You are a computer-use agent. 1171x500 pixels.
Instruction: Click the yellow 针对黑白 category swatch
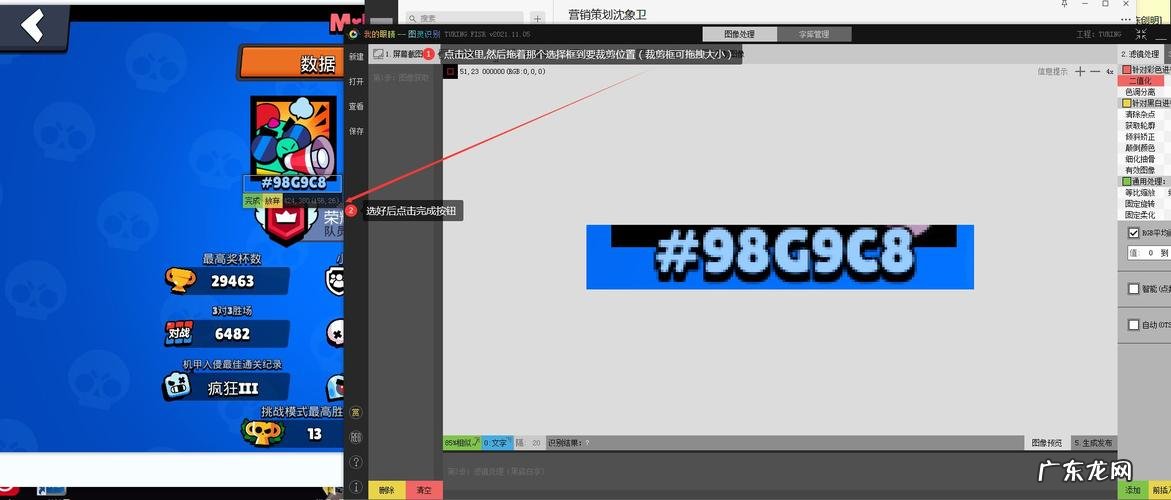click(x=1127, y=103)
